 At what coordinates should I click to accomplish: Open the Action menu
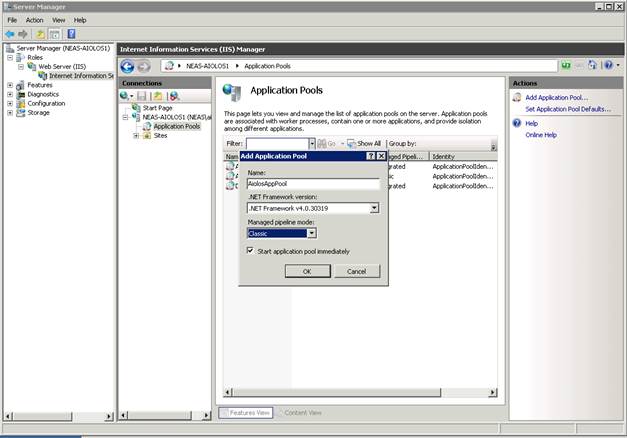(34, 20)
